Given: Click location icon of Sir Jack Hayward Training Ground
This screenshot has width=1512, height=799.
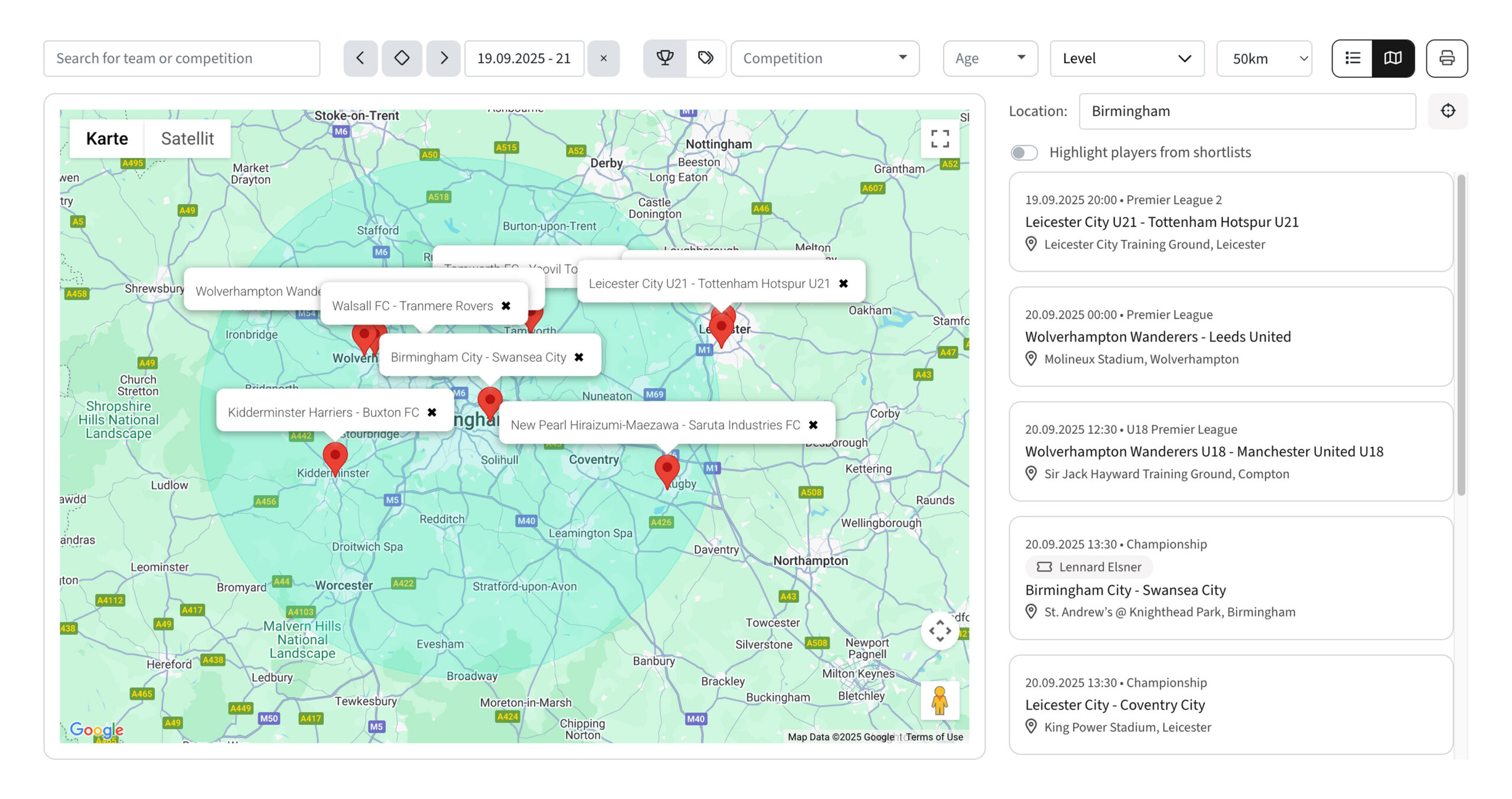Looking at the screenshot, I should pyautogui.click(x=1031, y=473).
